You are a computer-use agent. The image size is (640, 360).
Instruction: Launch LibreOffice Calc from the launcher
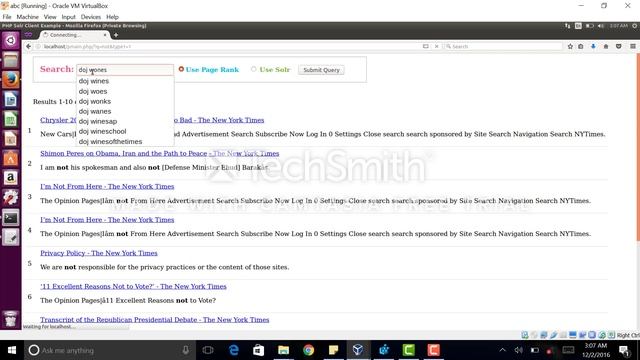[x=11, y=119]
